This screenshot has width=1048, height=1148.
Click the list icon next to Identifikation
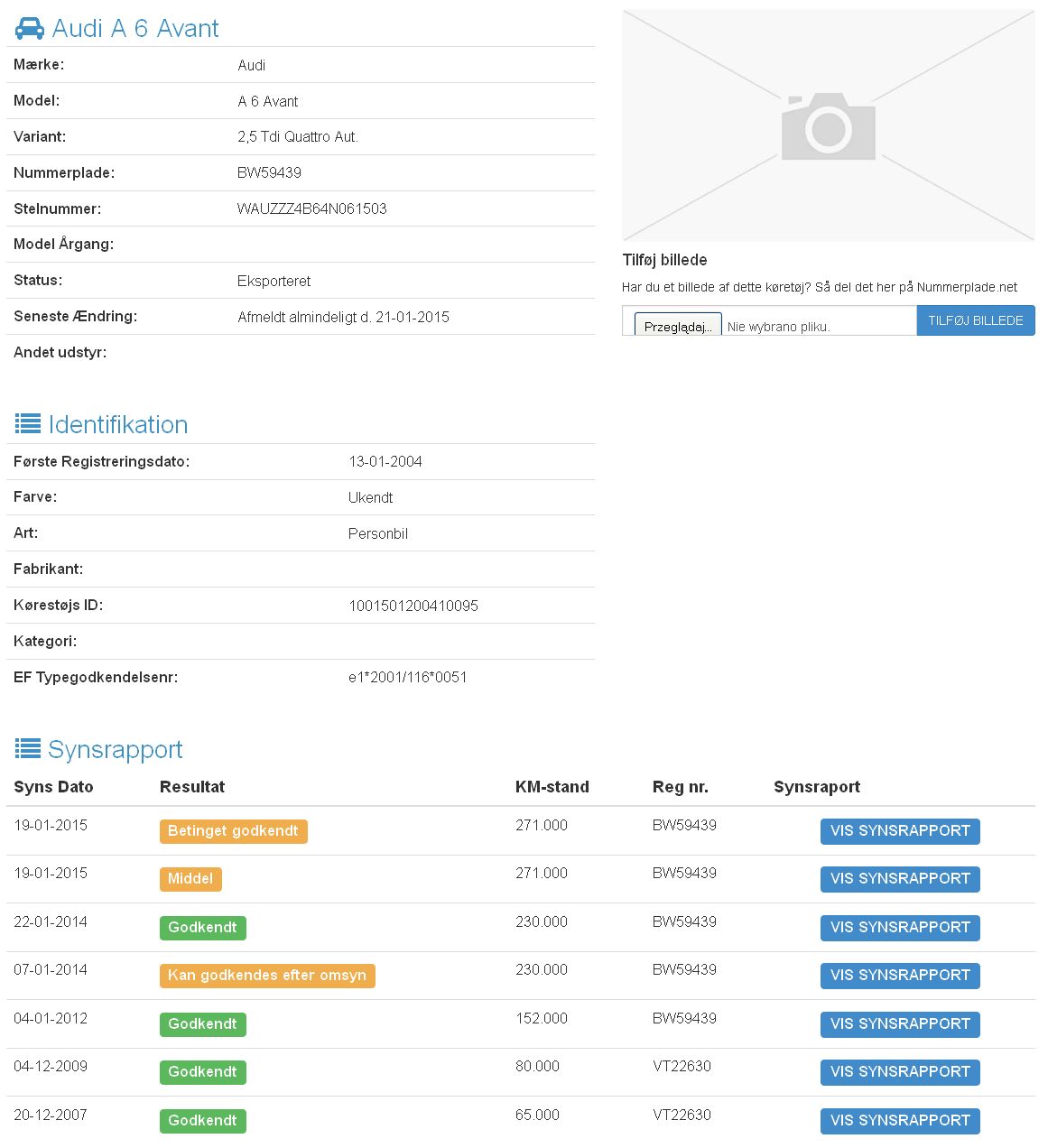(x=28, y=424)
